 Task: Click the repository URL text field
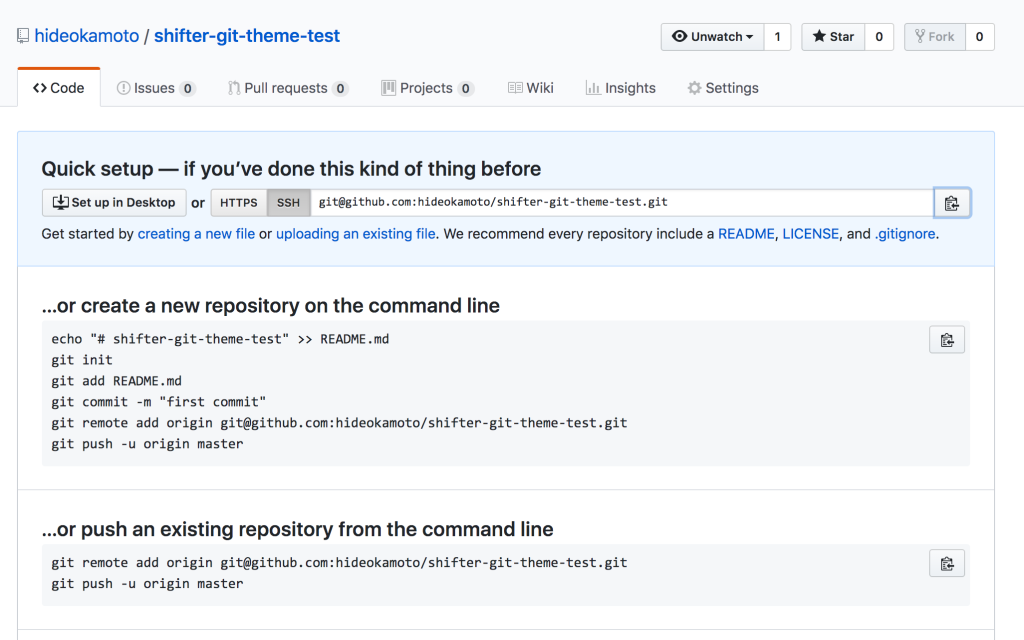(620, 203)
